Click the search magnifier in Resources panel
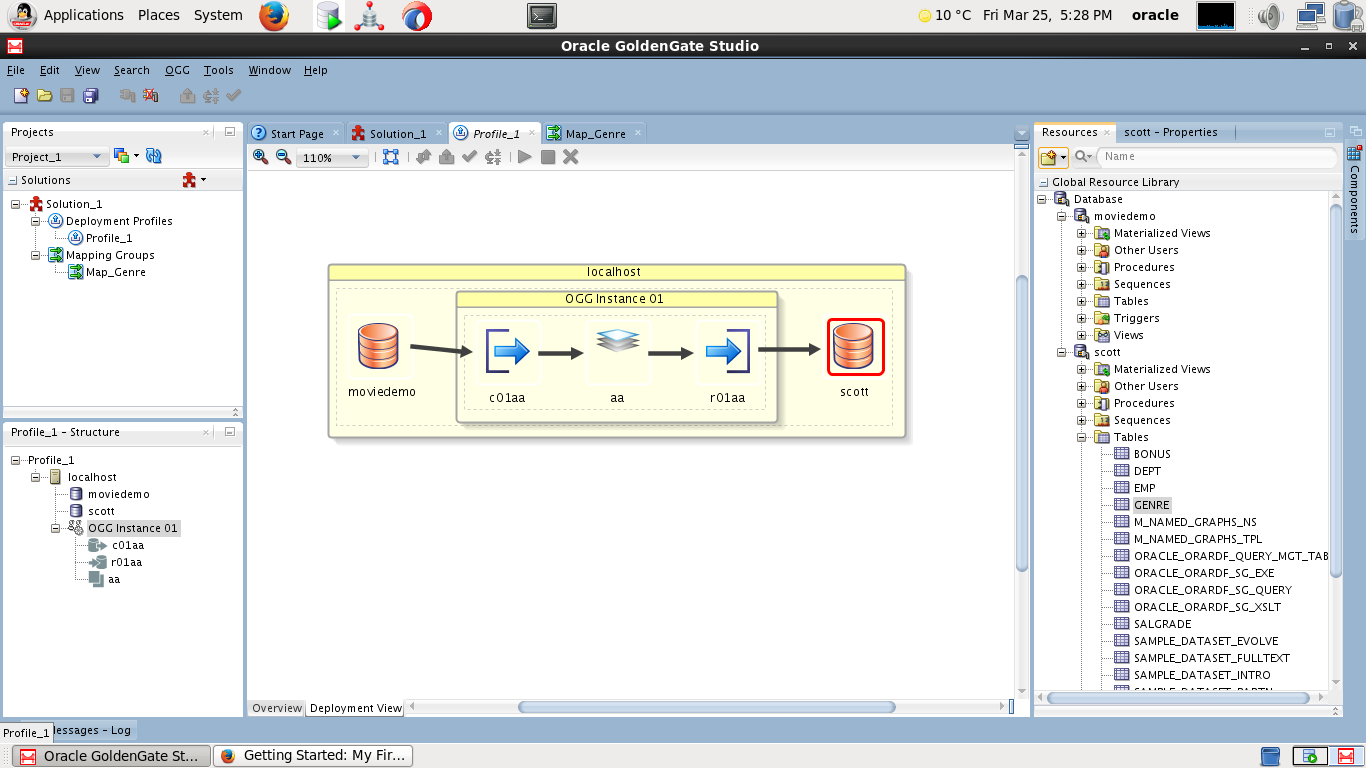Image resolution: width=1366 pixels, height=768 pixels. (1083, 157)
